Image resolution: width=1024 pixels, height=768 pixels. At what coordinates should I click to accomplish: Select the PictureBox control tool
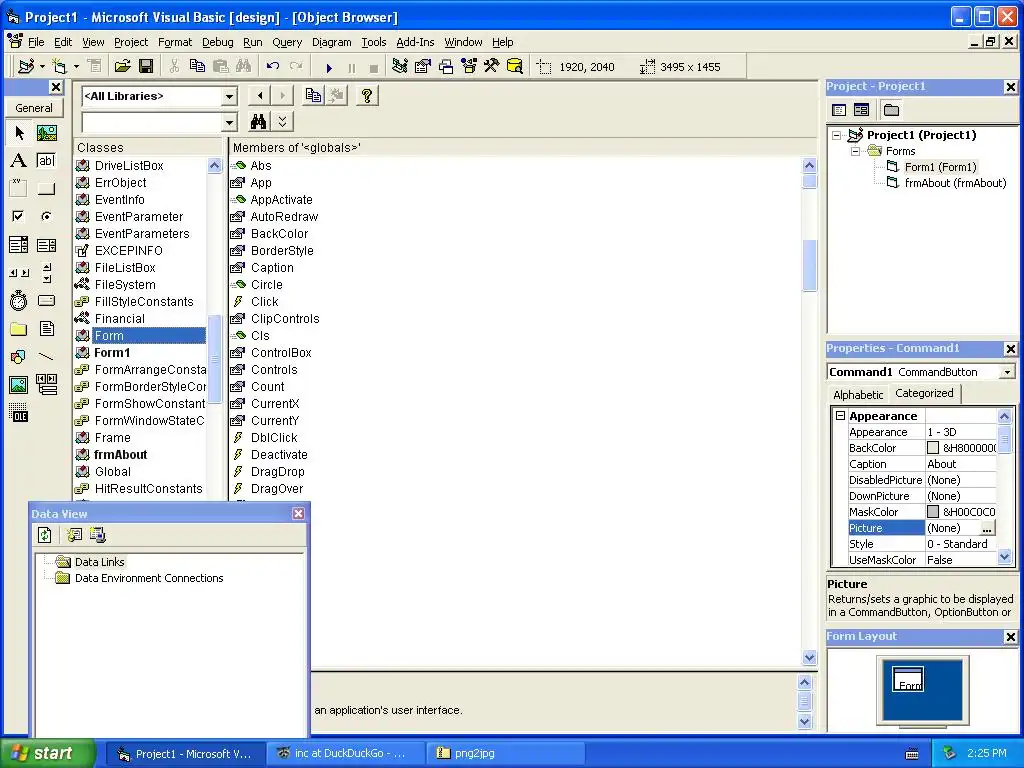point(46,133)
